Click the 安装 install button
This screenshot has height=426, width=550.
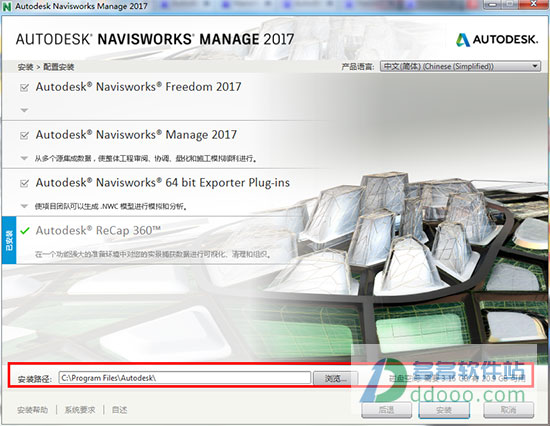[444, 410]
